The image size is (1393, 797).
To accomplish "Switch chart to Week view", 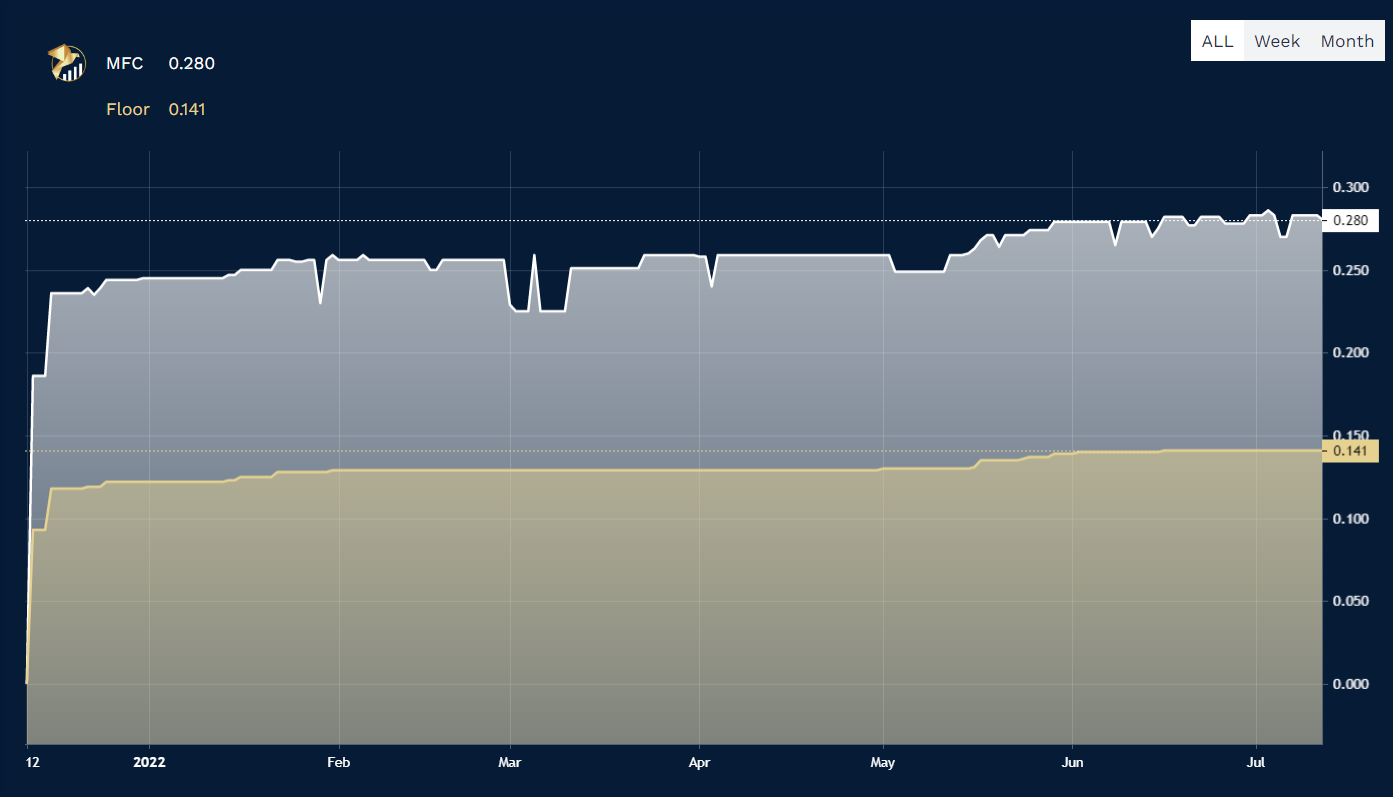I will point(1277,41).
